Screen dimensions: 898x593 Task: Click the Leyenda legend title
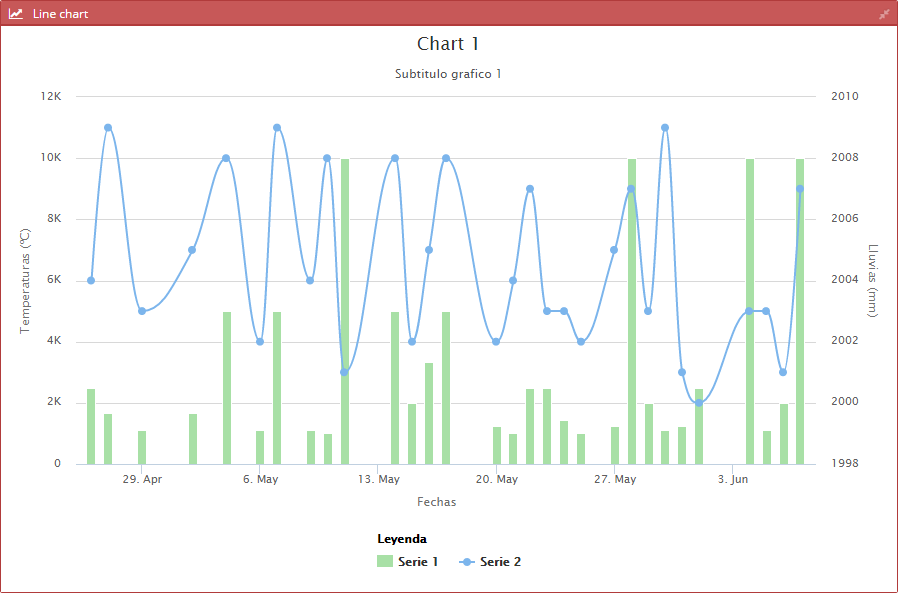point(402,539)
